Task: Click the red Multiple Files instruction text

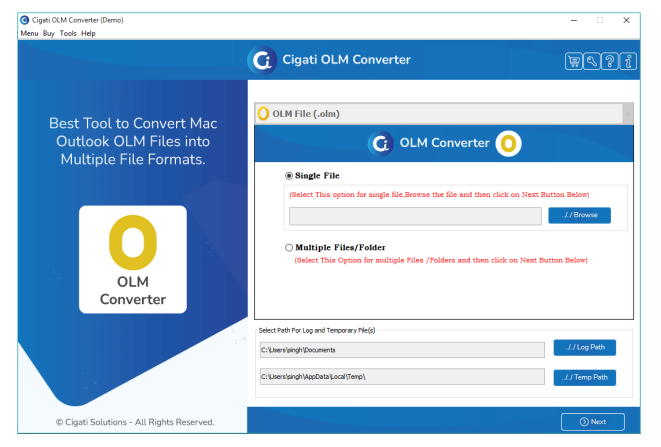Action: (x=441, y=260)
